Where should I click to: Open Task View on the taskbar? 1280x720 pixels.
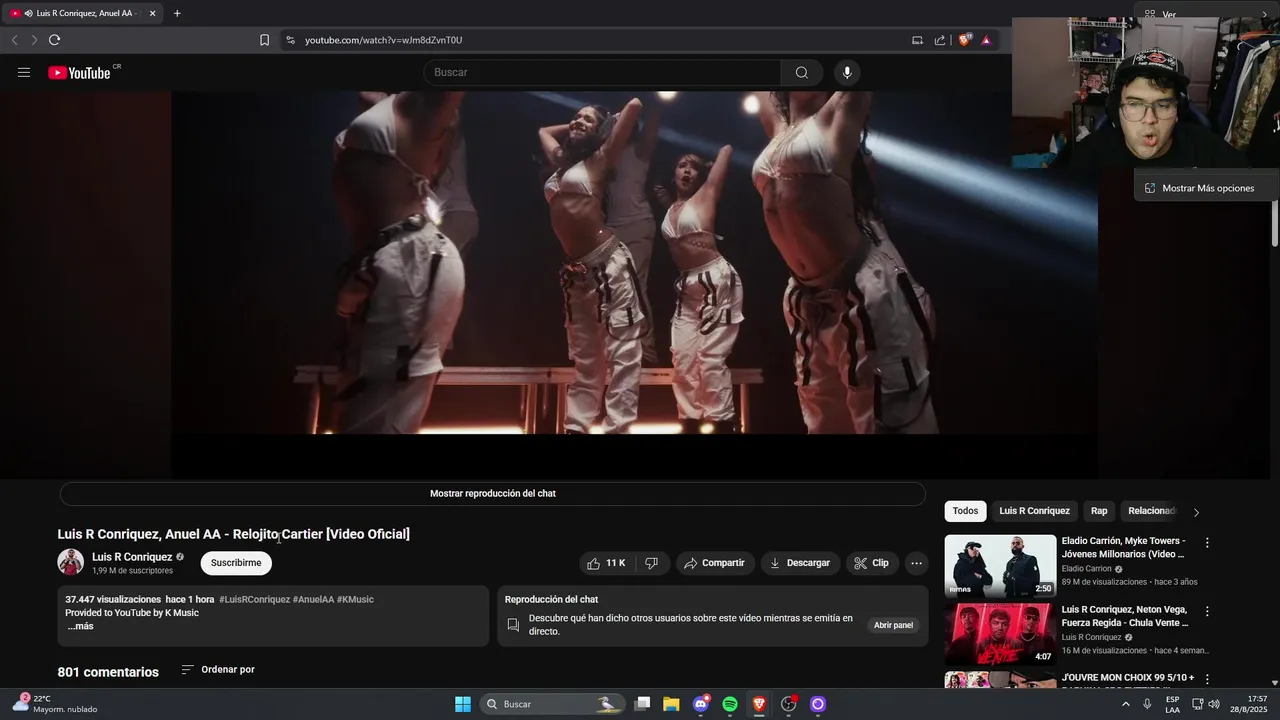tap(643, 704)
